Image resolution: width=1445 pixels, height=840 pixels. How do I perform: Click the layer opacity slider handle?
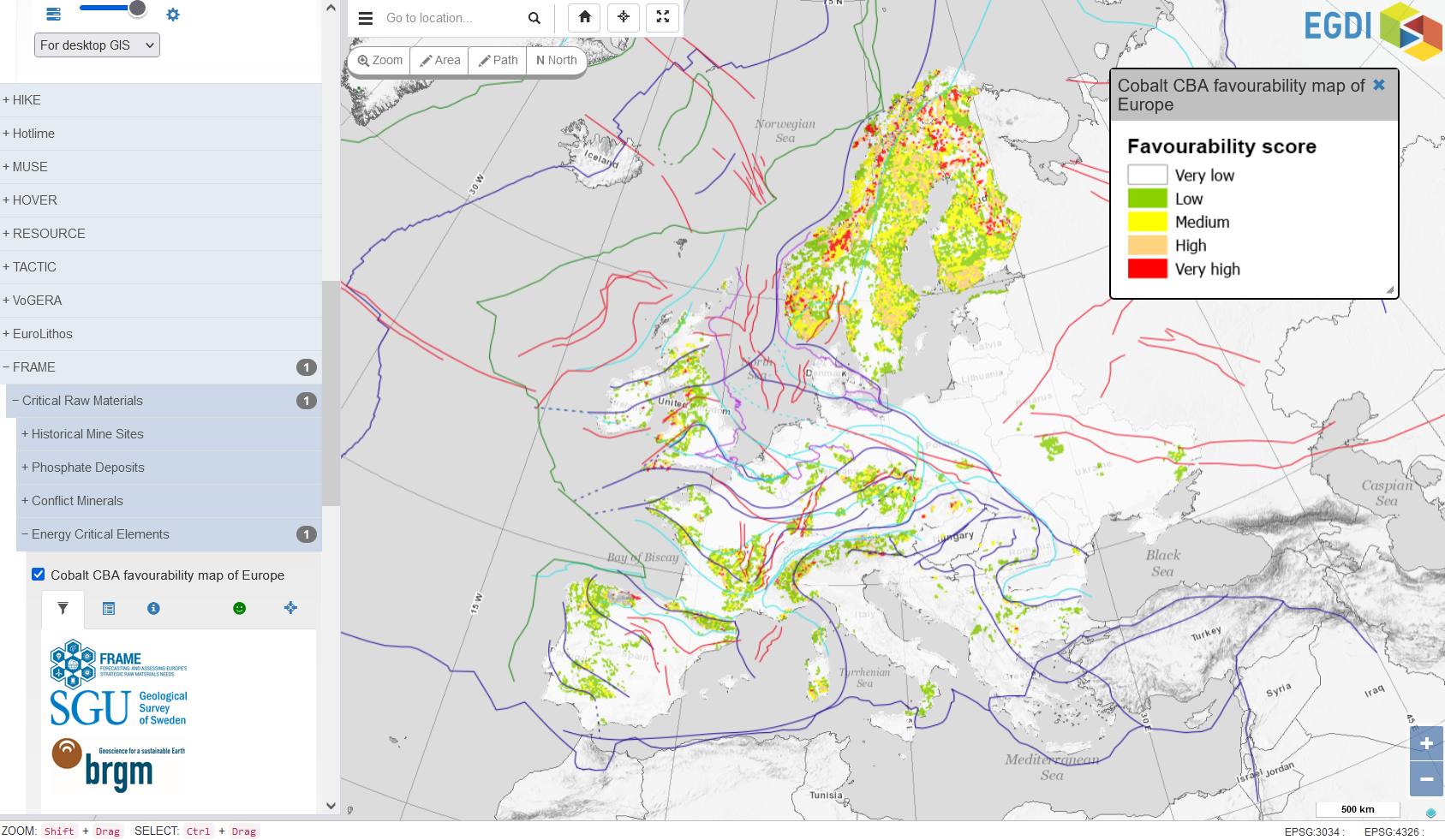(137, 9)
